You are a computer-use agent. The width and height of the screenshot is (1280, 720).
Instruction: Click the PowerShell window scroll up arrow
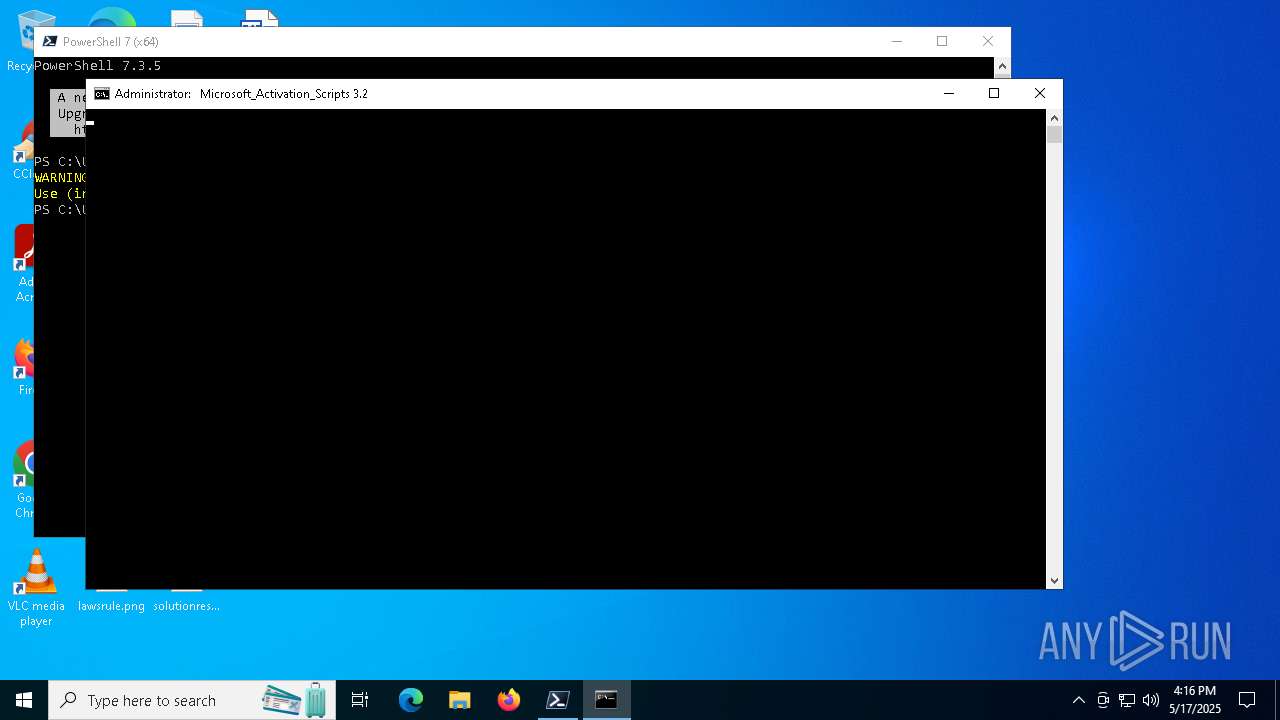click(x=1002, y=66)
